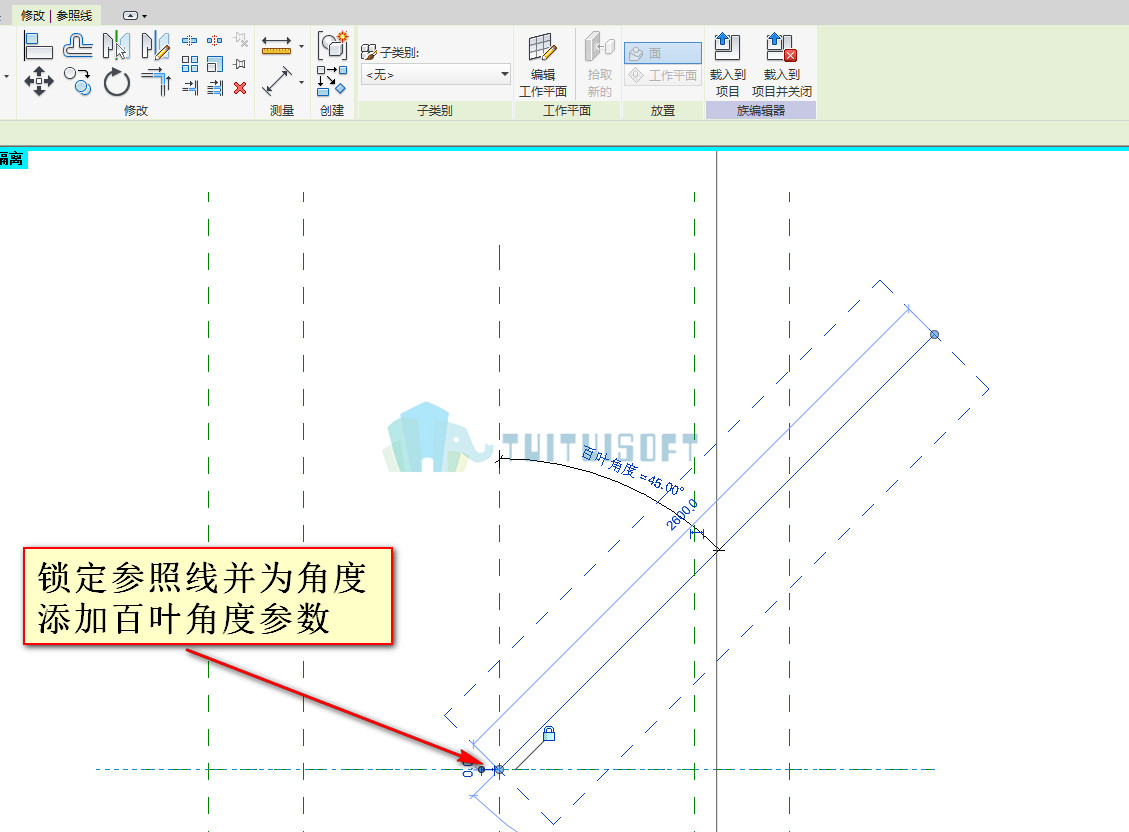1129x832 pixels.
Task: Click the 族编辑器 panel title
Action: coord(760,110)
